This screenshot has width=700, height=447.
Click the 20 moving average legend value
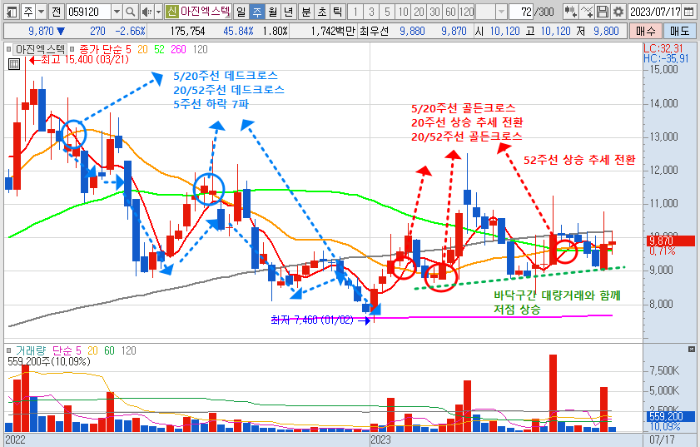[x=142, y=49]
